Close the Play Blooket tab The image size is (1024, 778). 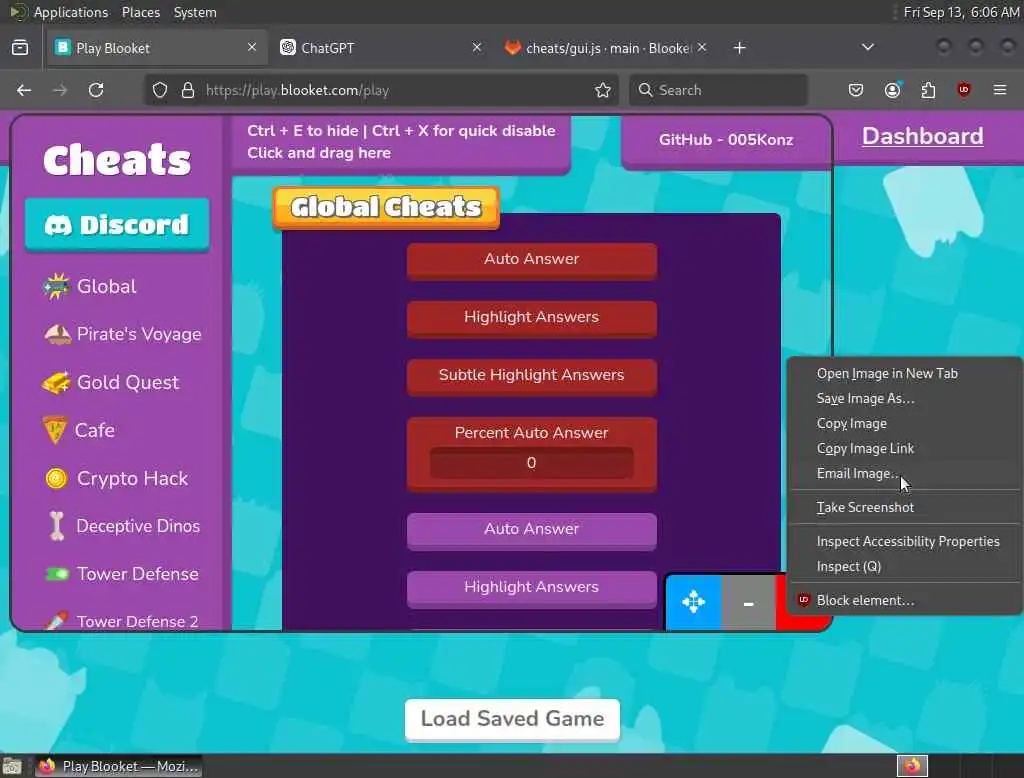click(251, 47)
